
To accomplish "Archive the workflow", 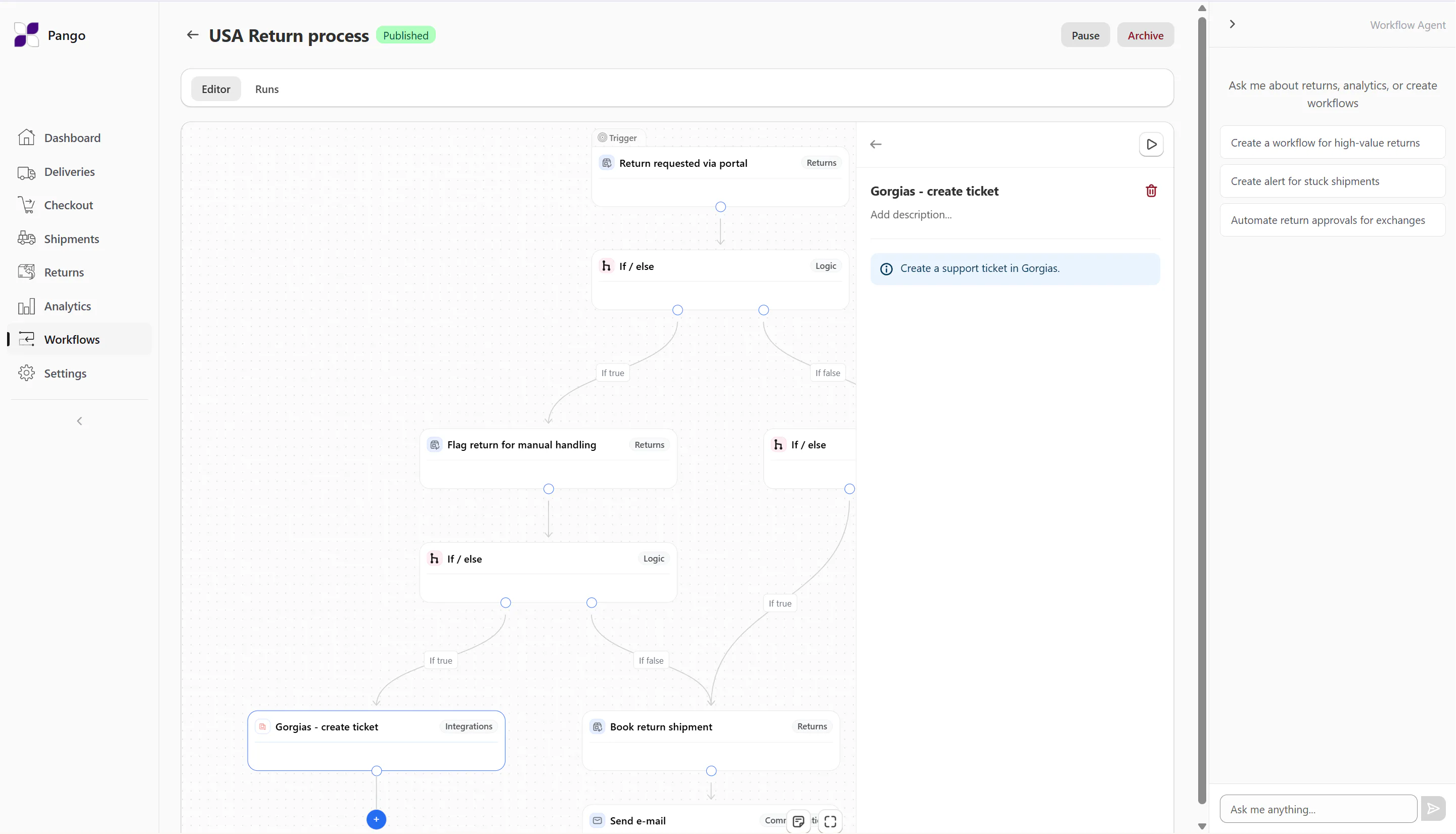I will coord(1145,35).
